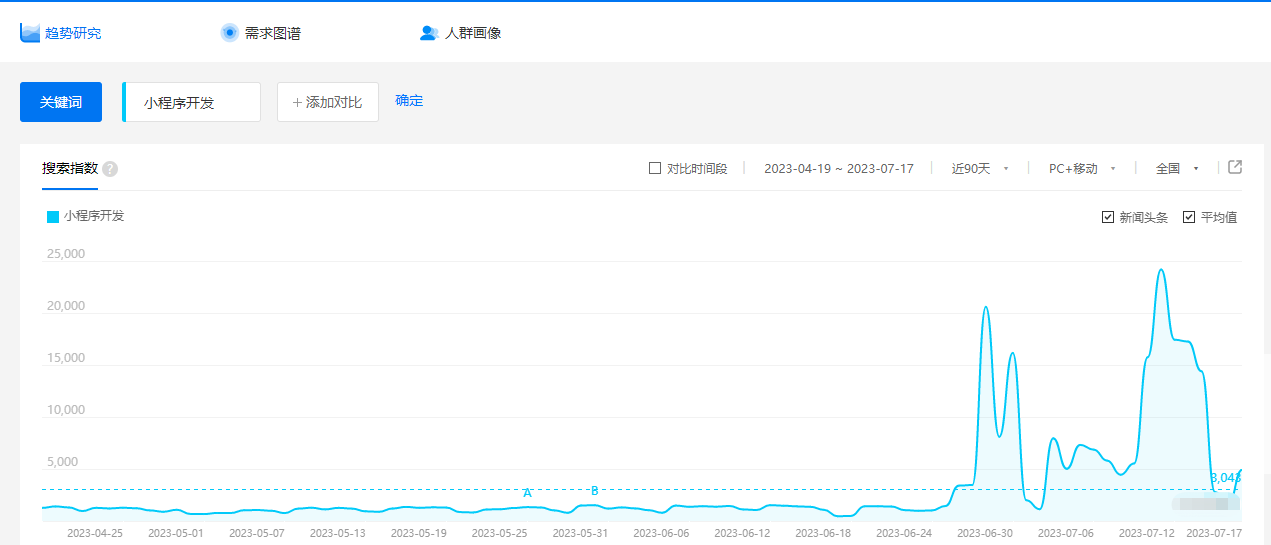
Task: Click news marker A on the chart
Action: pos(527,492)
